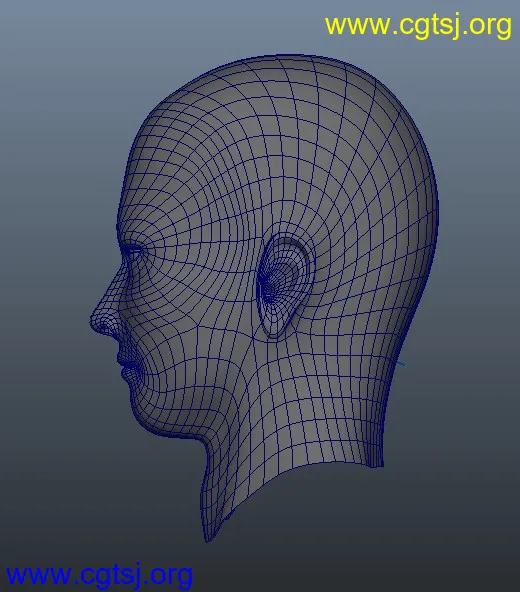This screenshot has height=592, width=520.
Task: Select the nose tip of the mesh
Action: pyautogui.click(x=95, y=322)
